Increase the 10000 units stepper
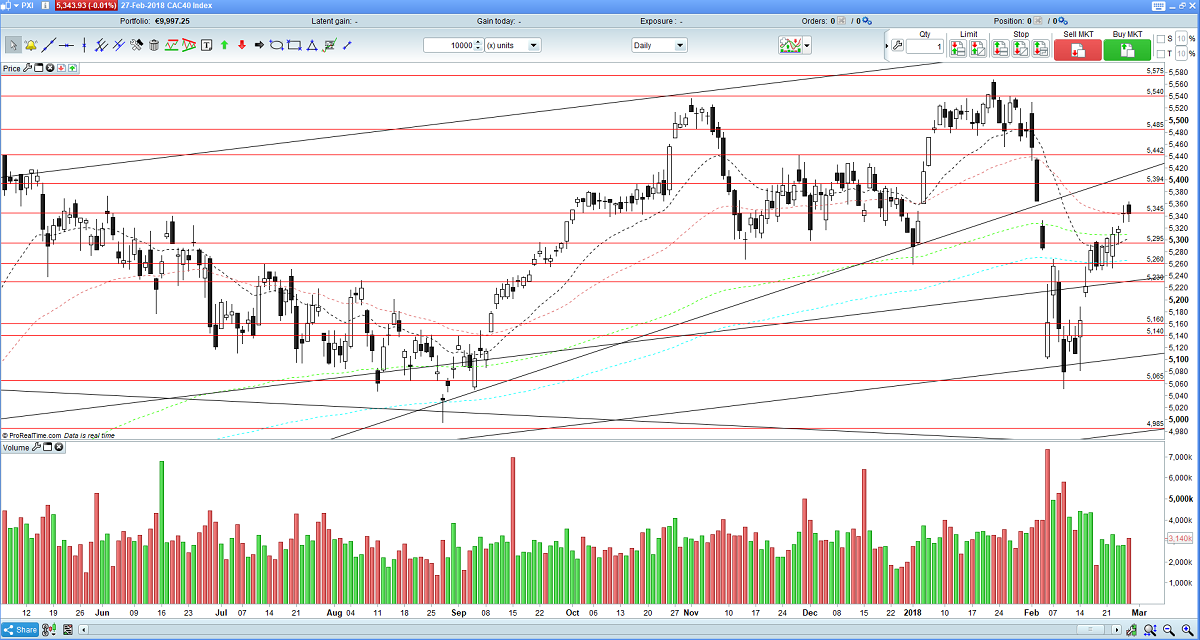 tap(478, 42)
